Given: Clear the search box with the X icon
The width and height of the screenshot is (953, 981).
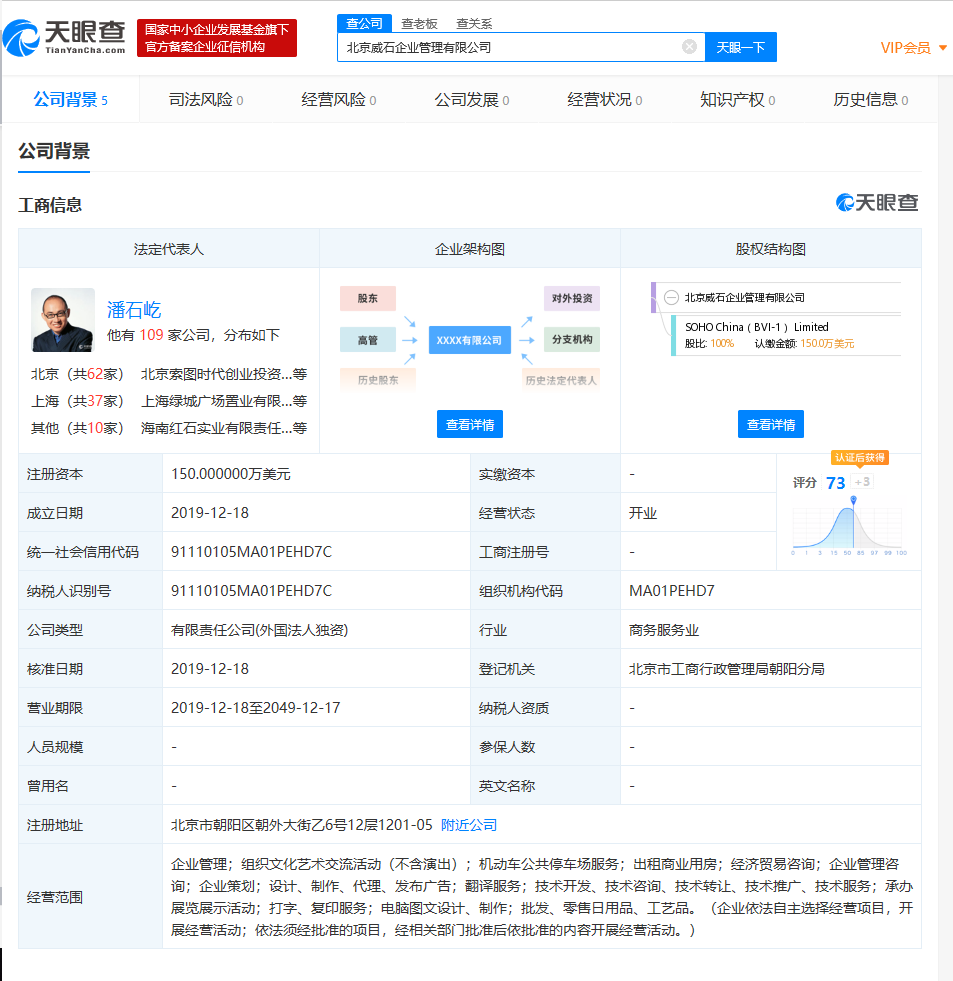Looking at the screenshot, I should click(688, 46).
